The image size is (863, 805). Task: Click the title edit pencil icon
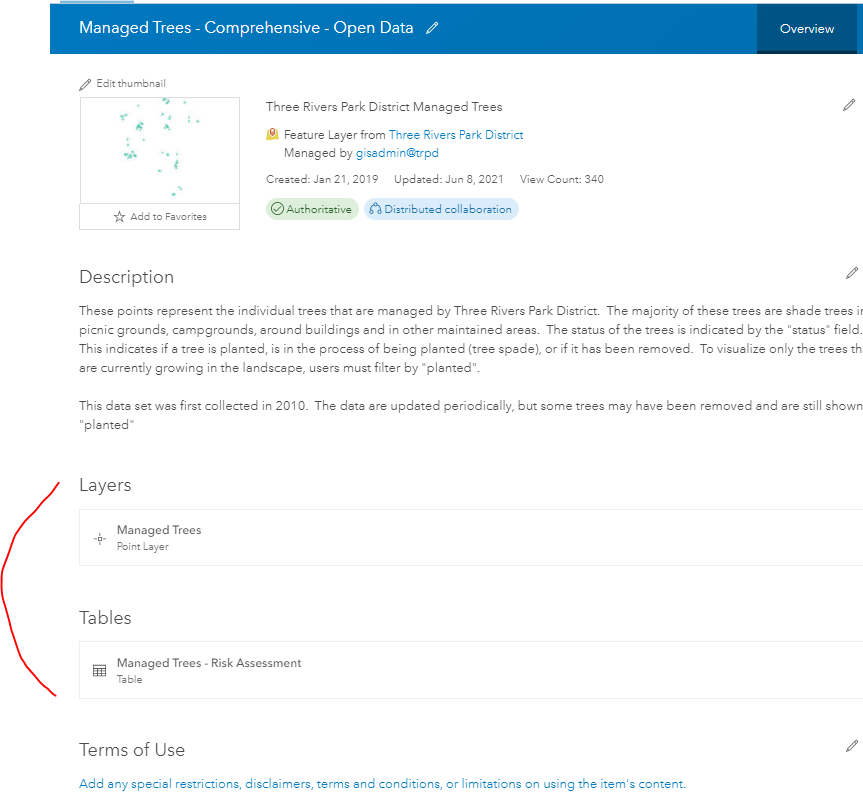432,28
